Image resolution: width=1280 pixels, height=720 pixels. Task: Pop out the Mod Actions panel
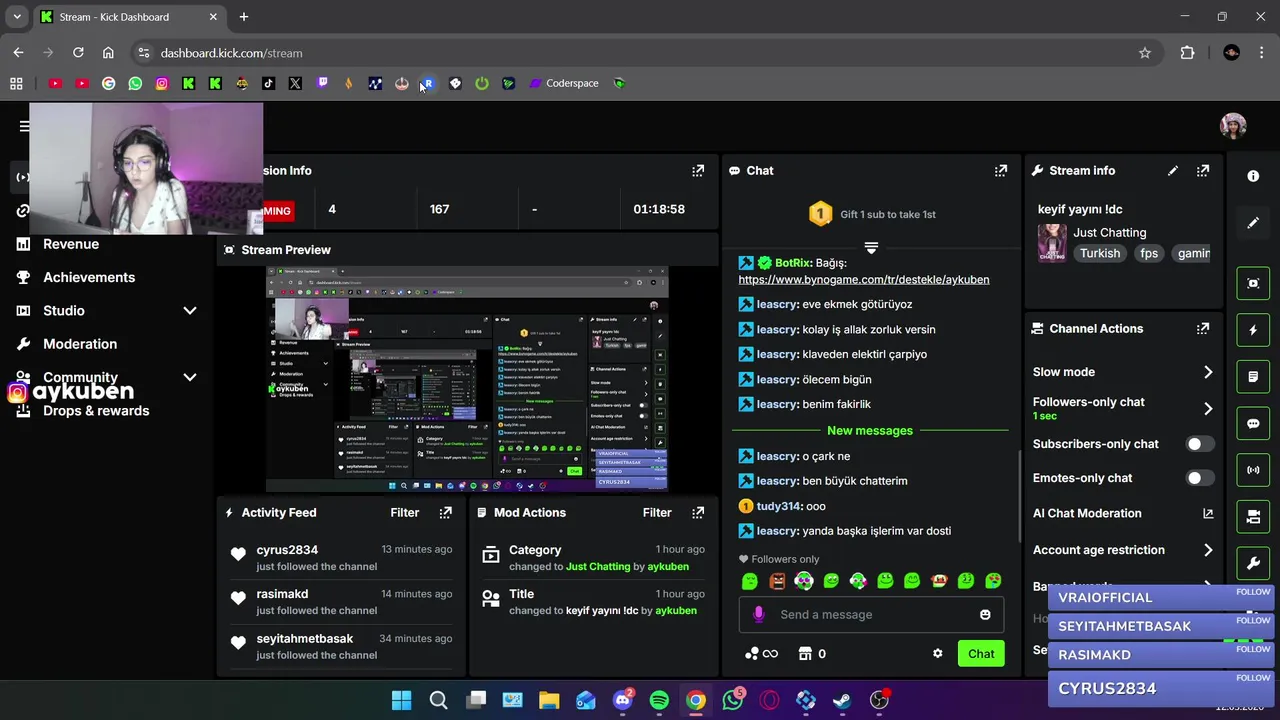click(x=698, y=512)
